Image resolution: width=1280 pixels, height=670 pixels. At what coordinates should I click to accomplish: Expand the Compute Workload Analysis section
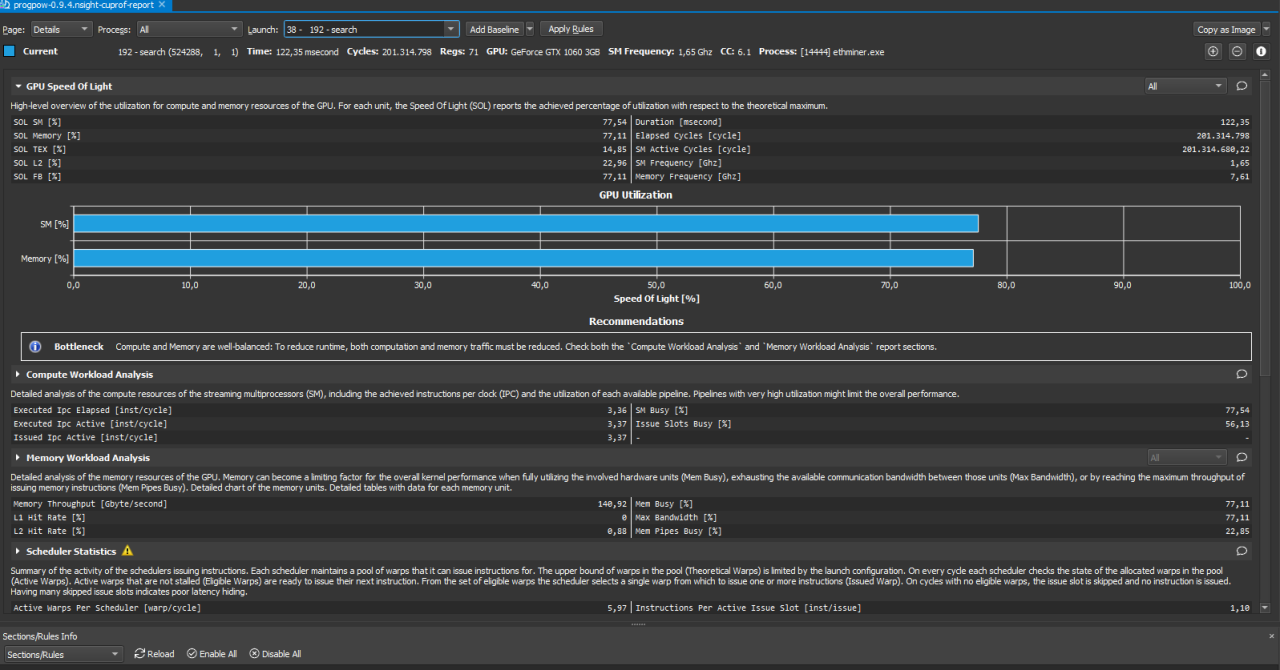(18, 375)
